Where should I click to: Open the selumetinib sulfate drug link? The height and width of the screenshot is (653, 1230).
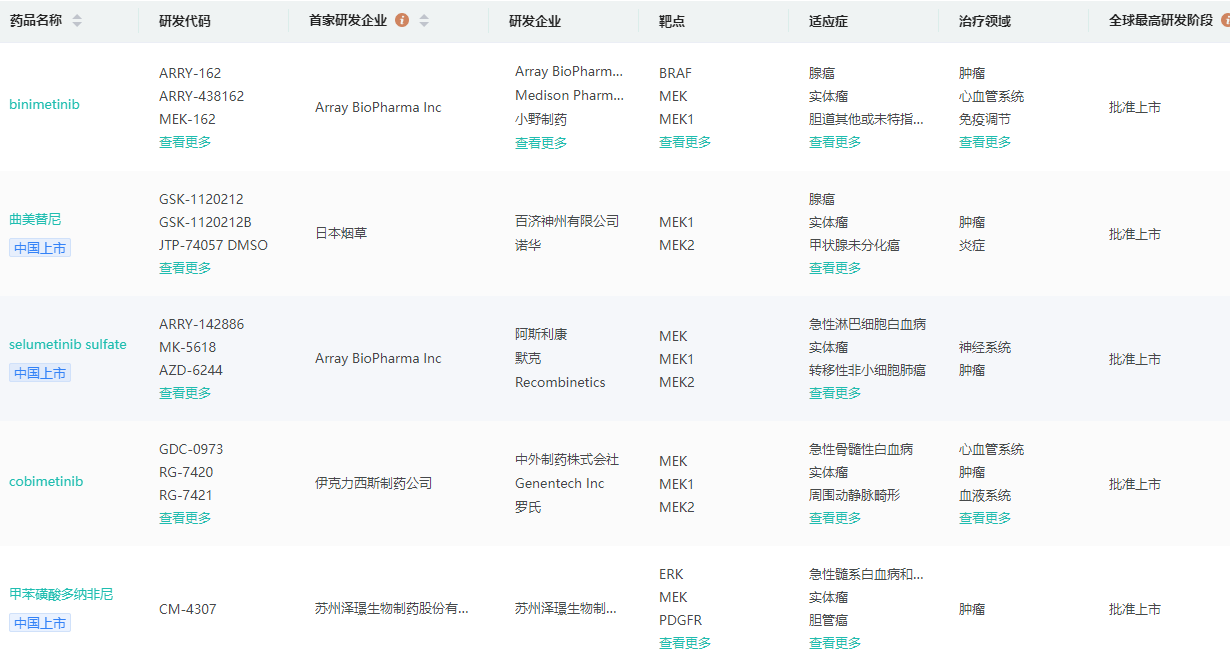point(68,345)
